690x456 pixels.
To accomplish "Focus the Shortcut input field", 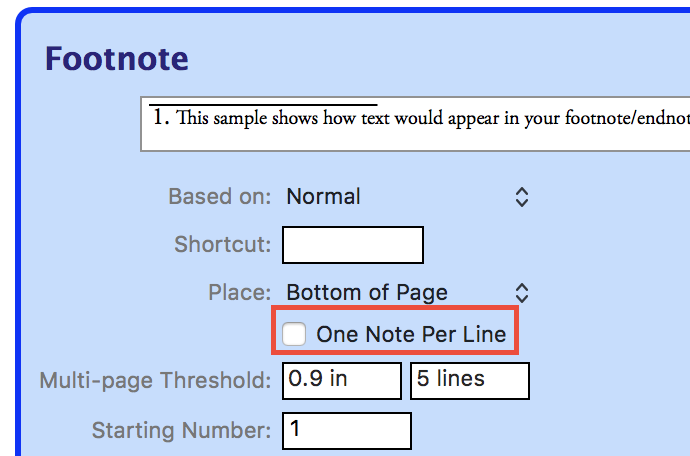I will pos(353,245).
